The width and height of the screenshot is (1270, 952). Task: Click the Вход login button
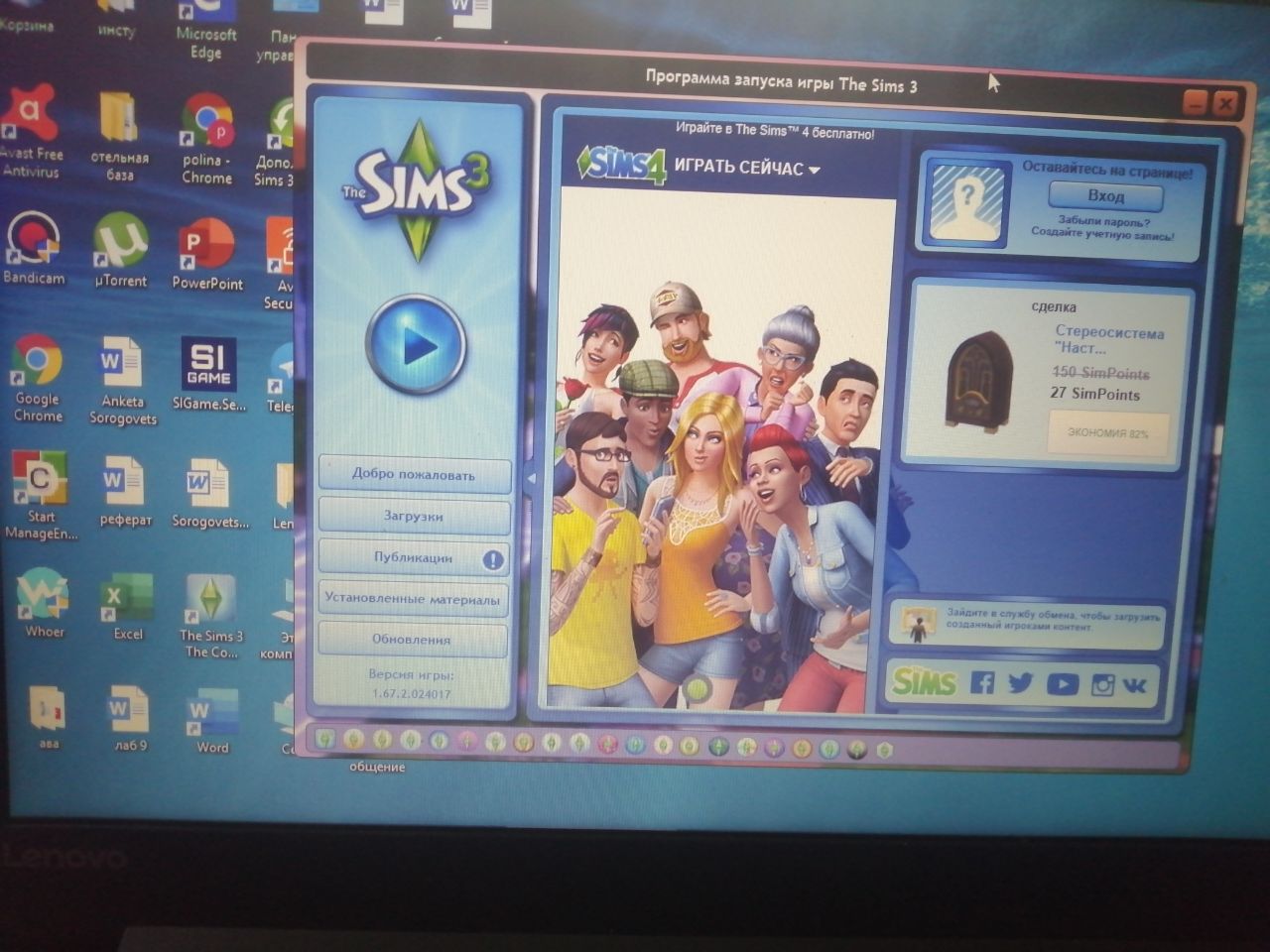click(x=1105, y=195)
